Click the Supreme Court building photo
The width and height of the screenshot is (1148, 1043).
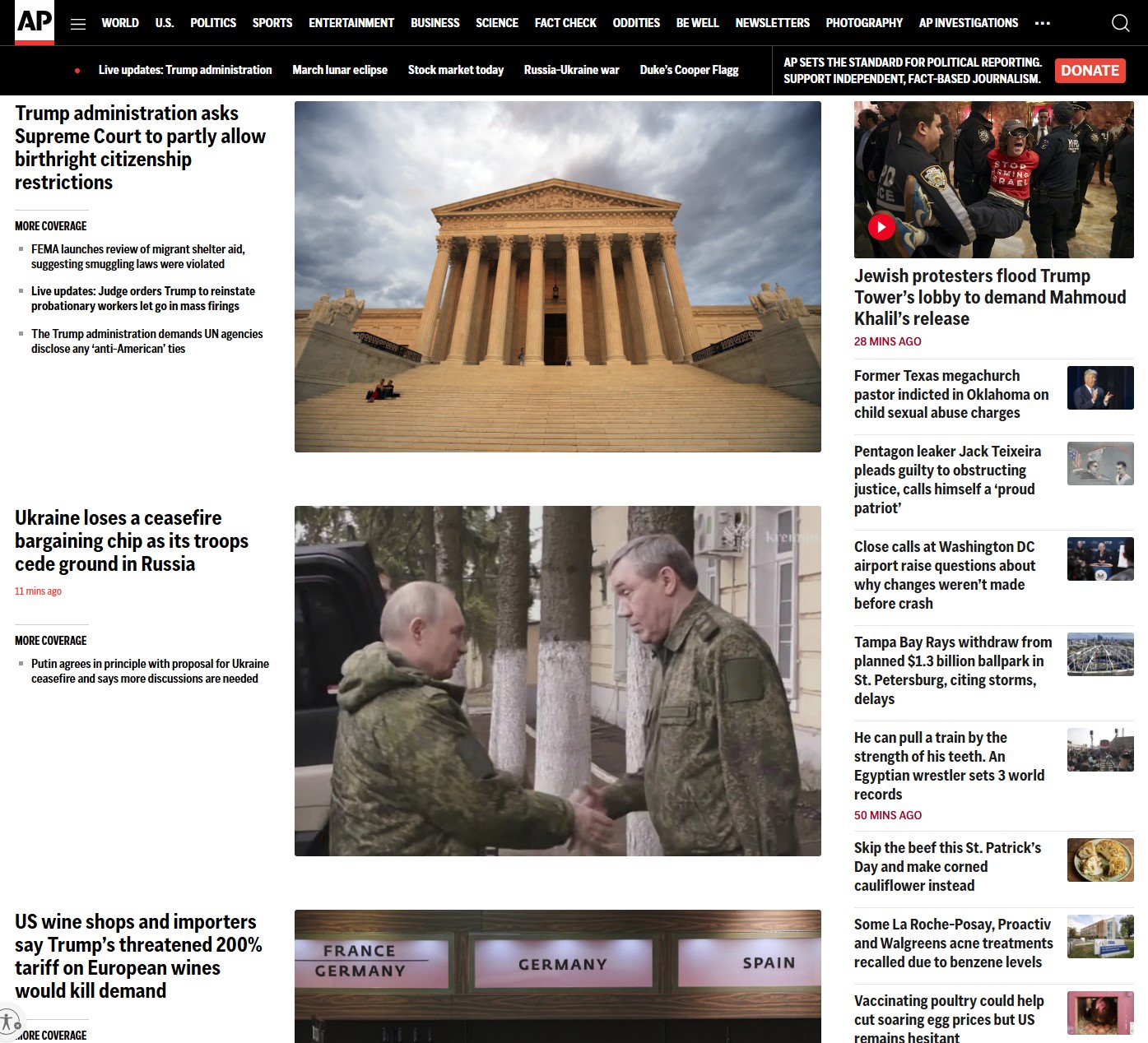[558, 276]
